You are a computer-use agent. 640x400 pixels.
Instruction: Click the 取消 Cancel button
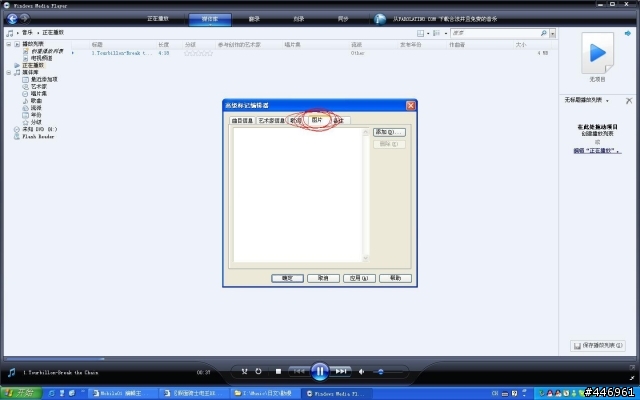323,278
